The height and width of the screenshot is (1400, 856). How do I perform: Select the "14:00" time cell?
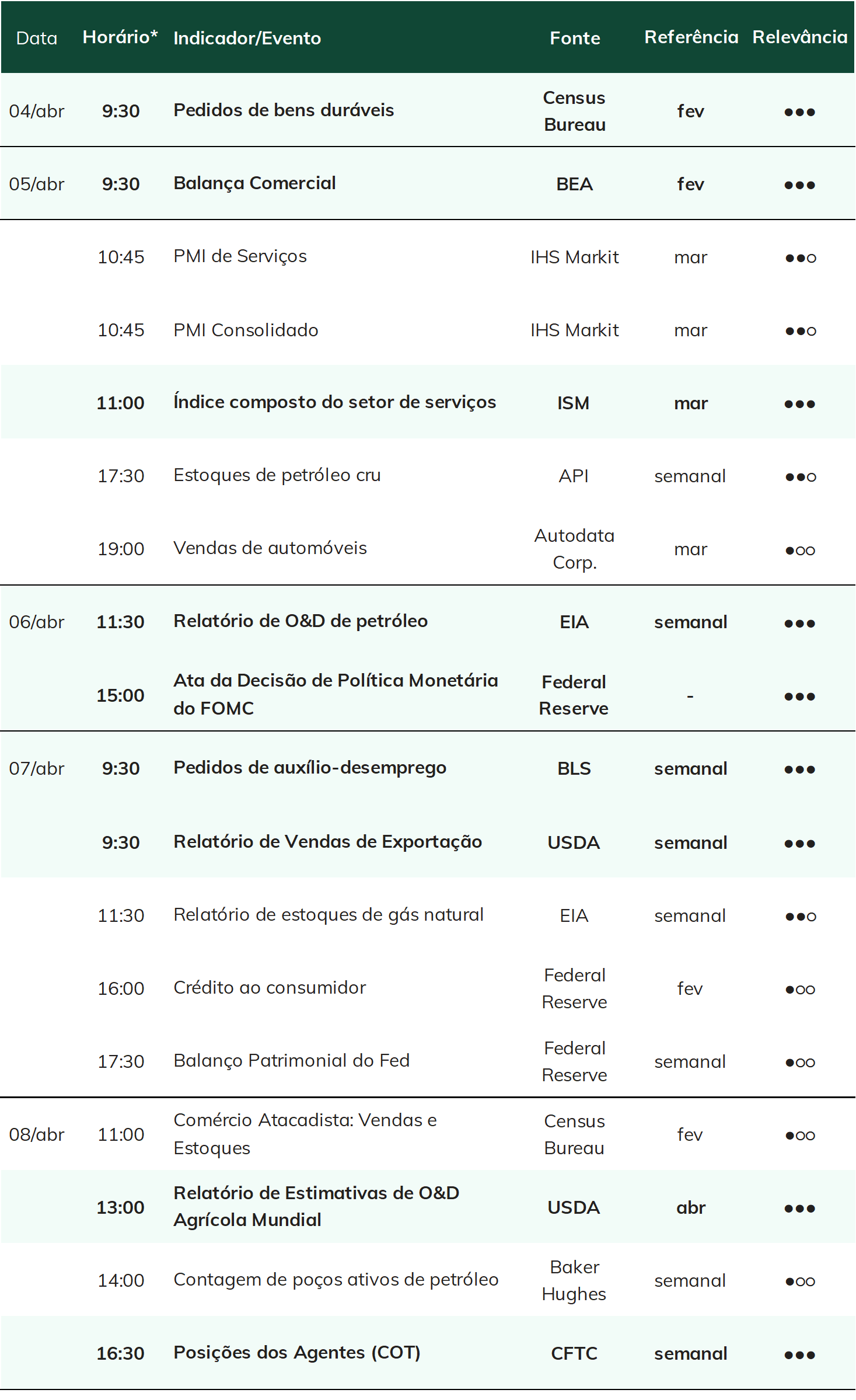tap(121, 1280)
